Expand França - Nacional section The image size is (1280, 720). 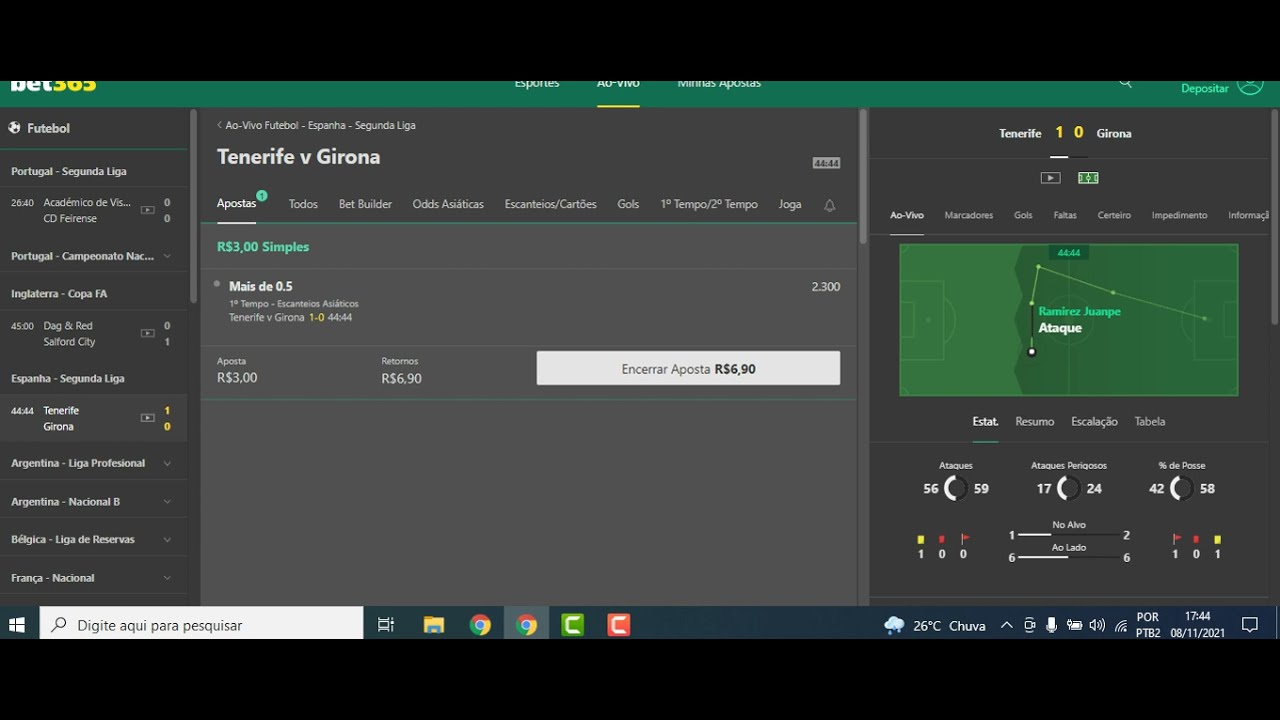click(93, 578)
